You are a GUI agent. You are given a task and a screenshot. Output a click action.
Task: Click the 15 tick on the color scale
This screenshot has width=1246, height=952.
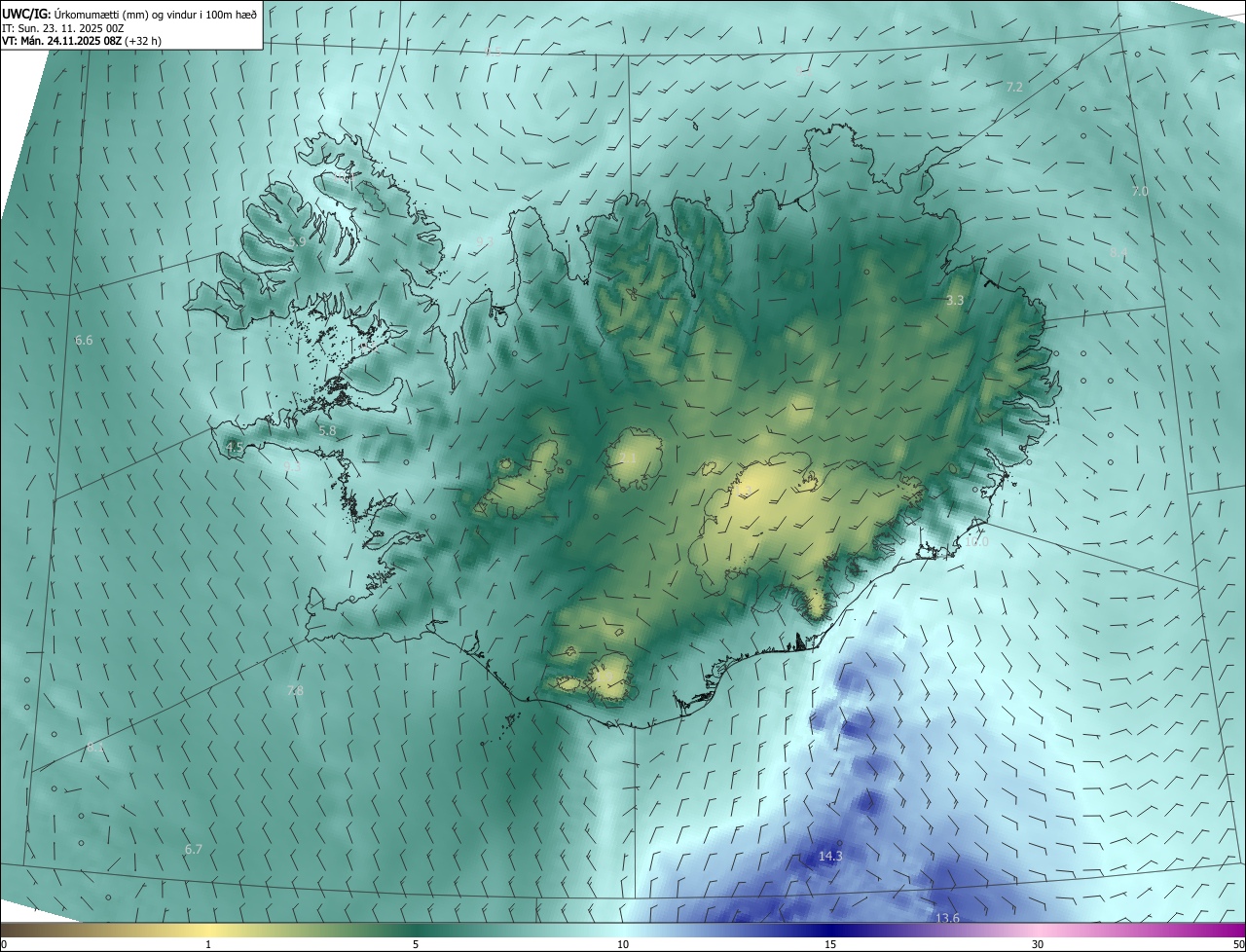[x=830, y=944]
